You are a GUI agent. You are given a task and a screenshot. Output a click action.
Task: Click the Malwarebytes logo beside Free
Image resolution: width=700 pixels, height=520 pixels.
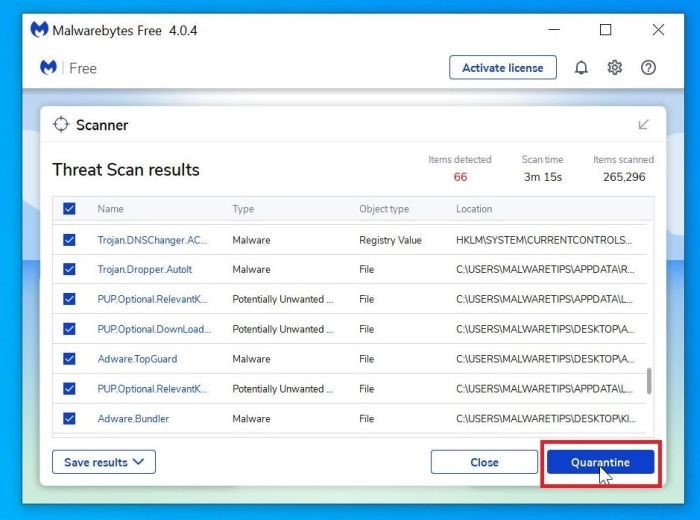point(48,68)
